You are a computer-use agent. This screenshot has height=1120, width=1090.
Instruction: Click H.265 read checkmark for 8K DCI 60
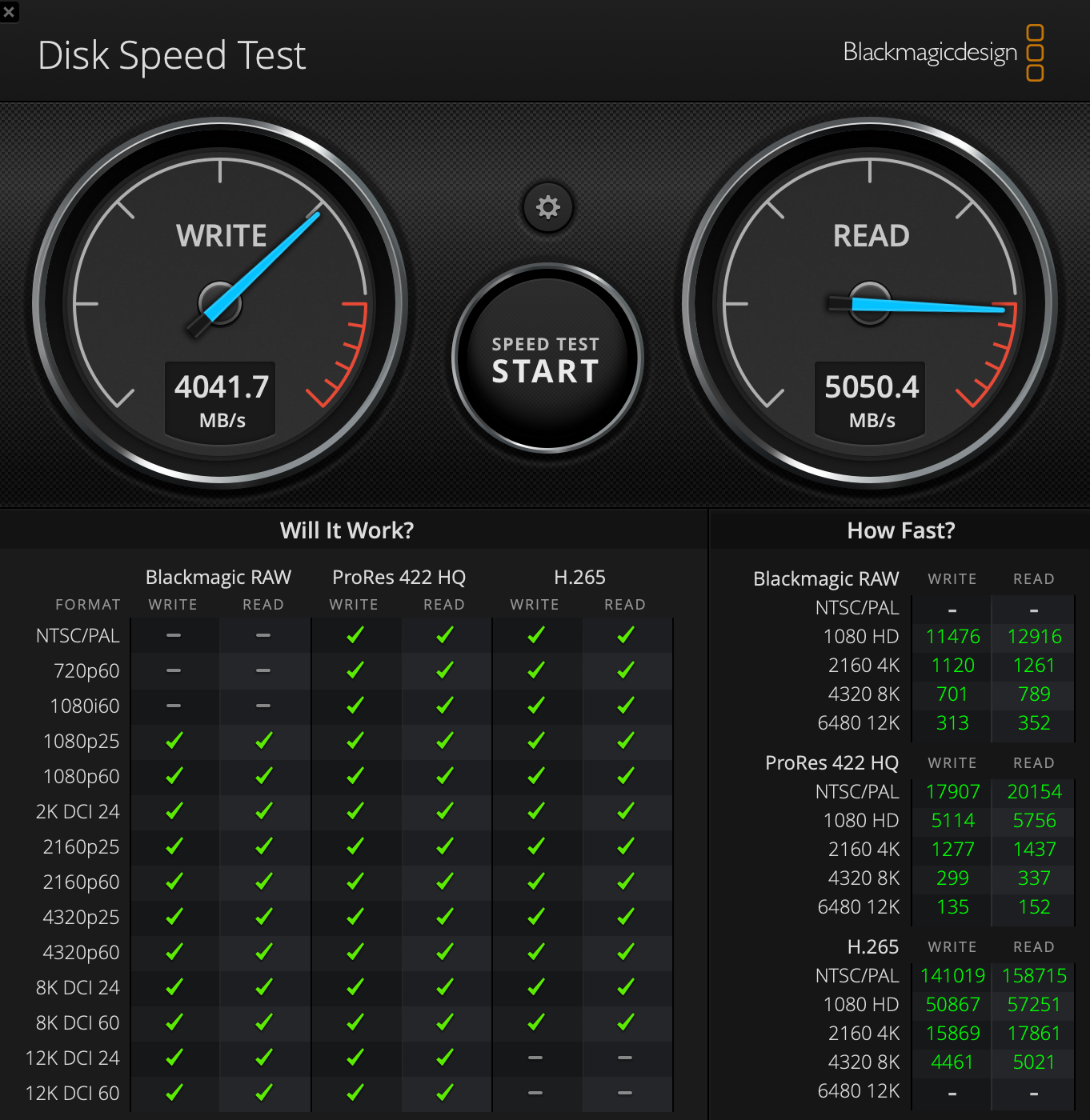[625, 1022]
